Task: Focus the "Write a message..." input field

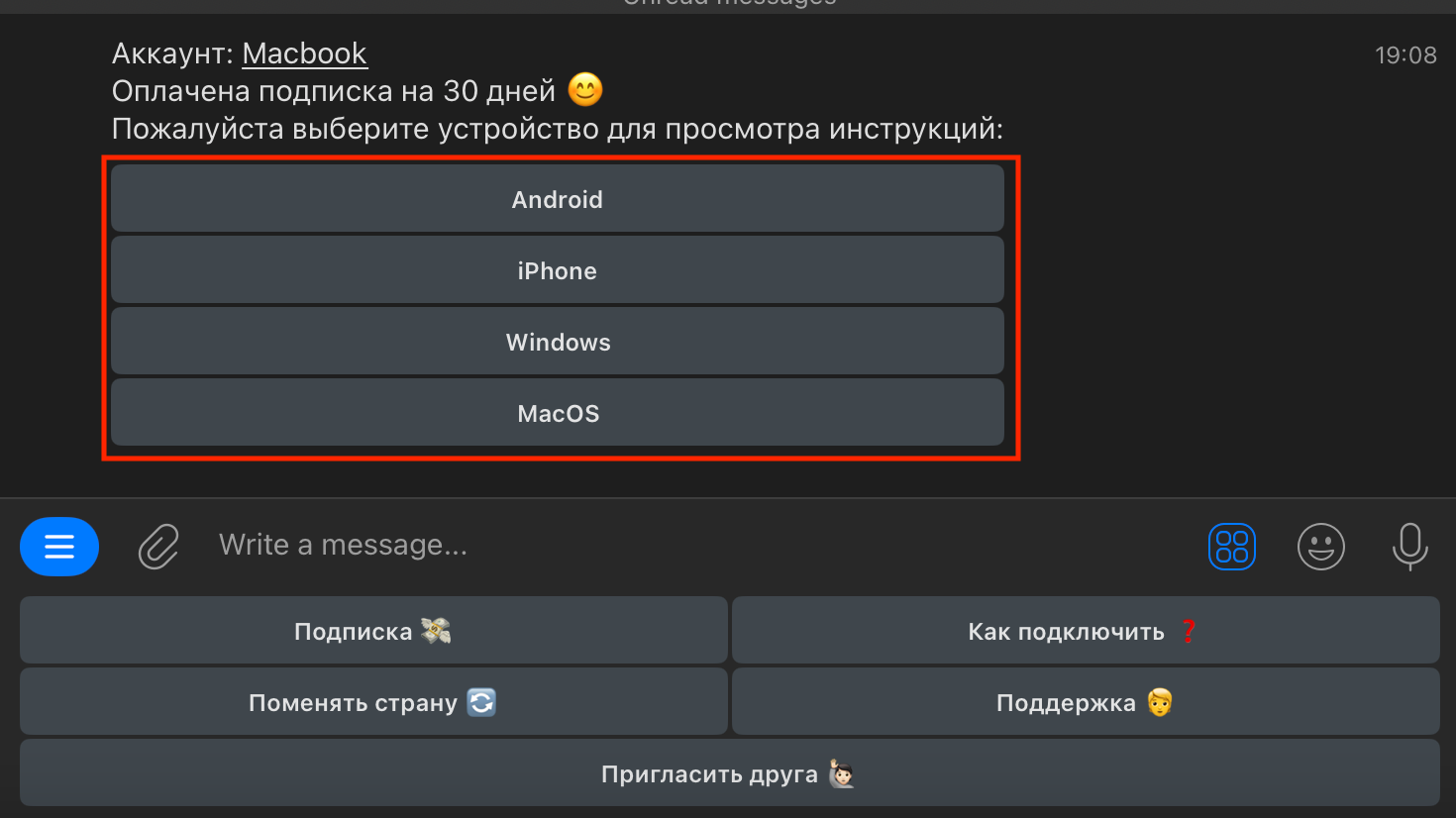Action: click(693, 546)
